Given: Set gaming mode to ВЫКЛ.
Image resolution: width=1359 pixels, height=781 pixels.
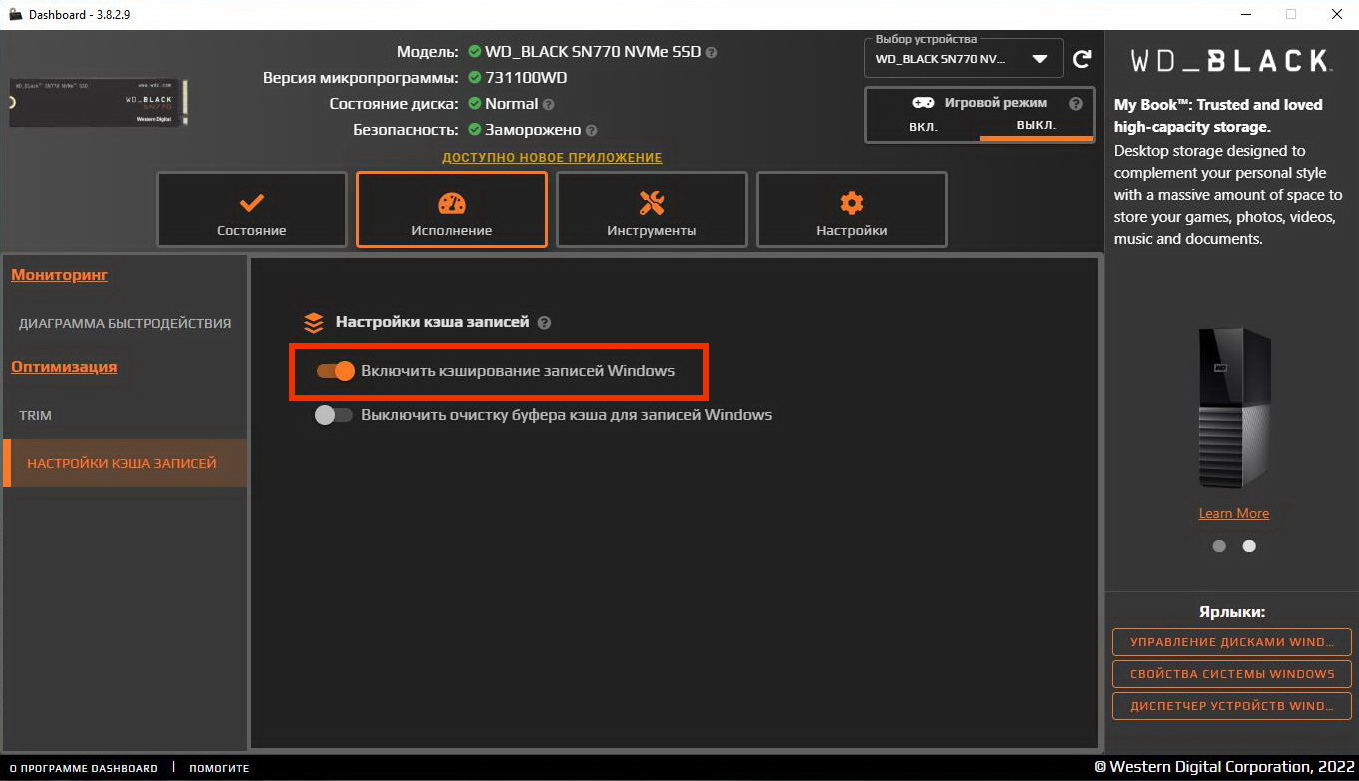Looking at the screenshot, I should (1036, 127).
